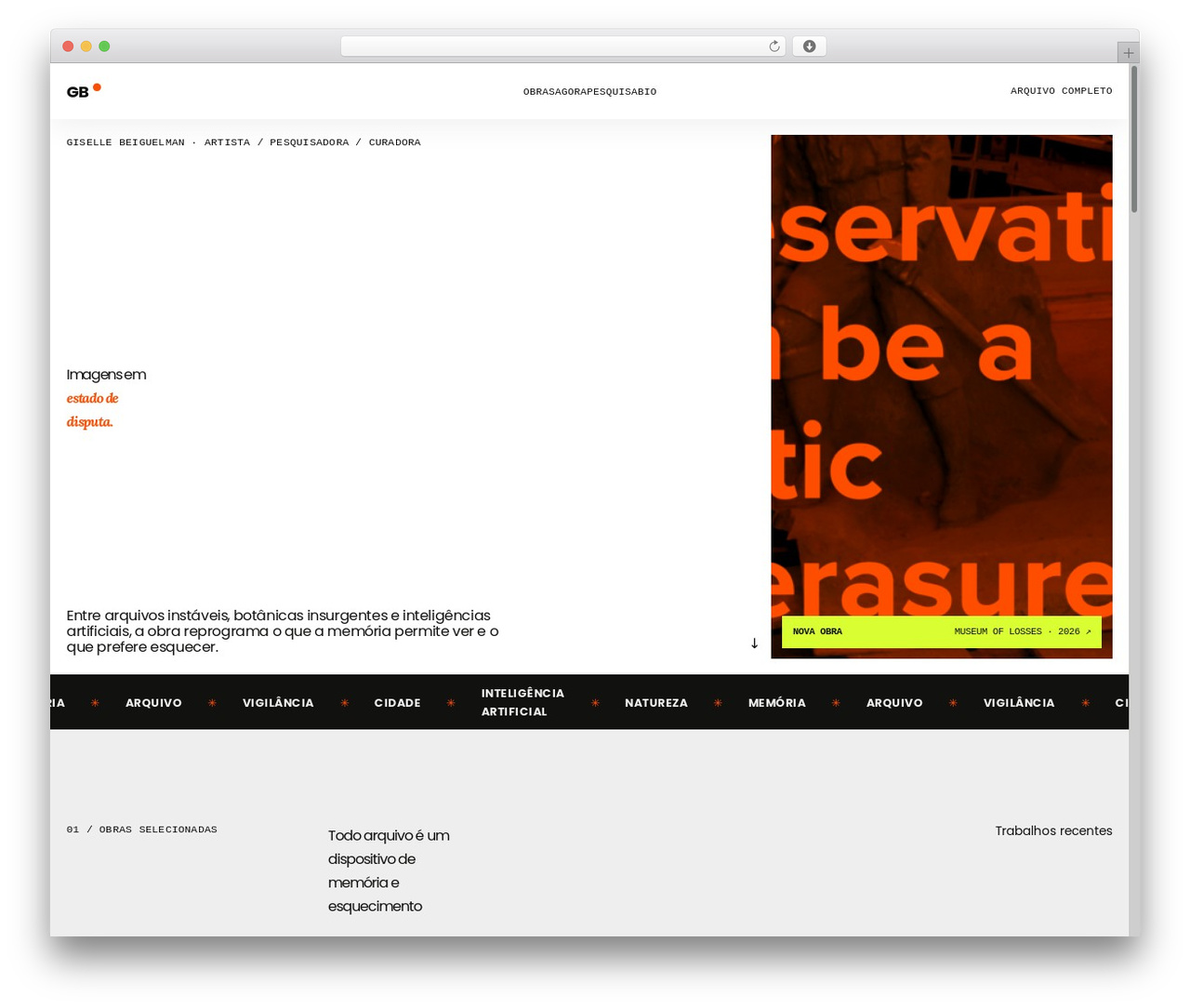Click the 01 / OBRAS SELECIONADAS label
This screenshot has width=1190, height=1008.
click(142, 829)
